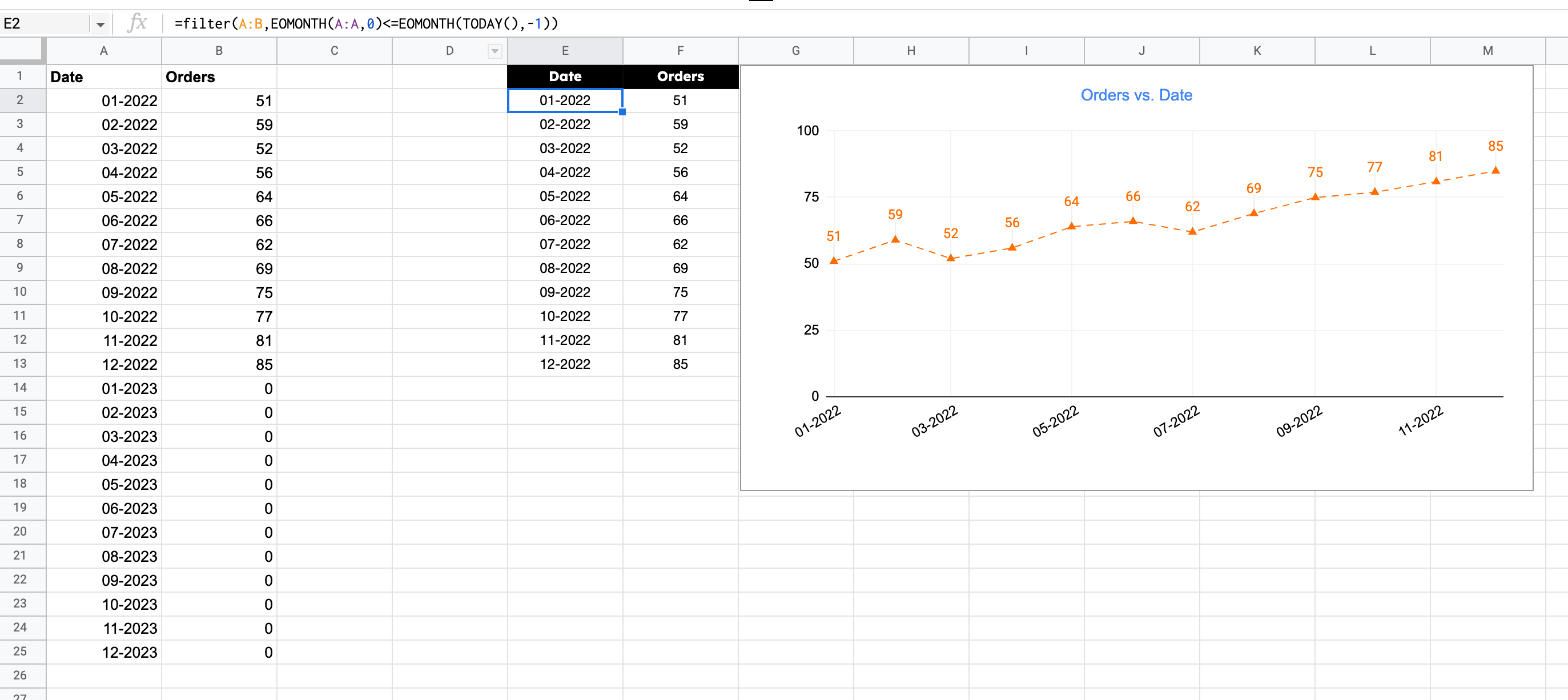Open the Name box dropdown arrow

[100, 25]
